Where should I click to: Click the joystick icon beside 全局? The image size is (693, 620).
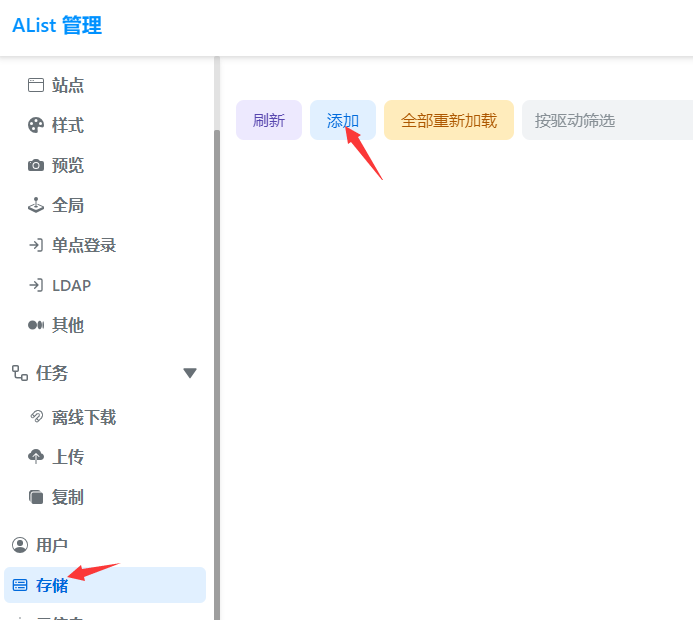tap(36, 205)
